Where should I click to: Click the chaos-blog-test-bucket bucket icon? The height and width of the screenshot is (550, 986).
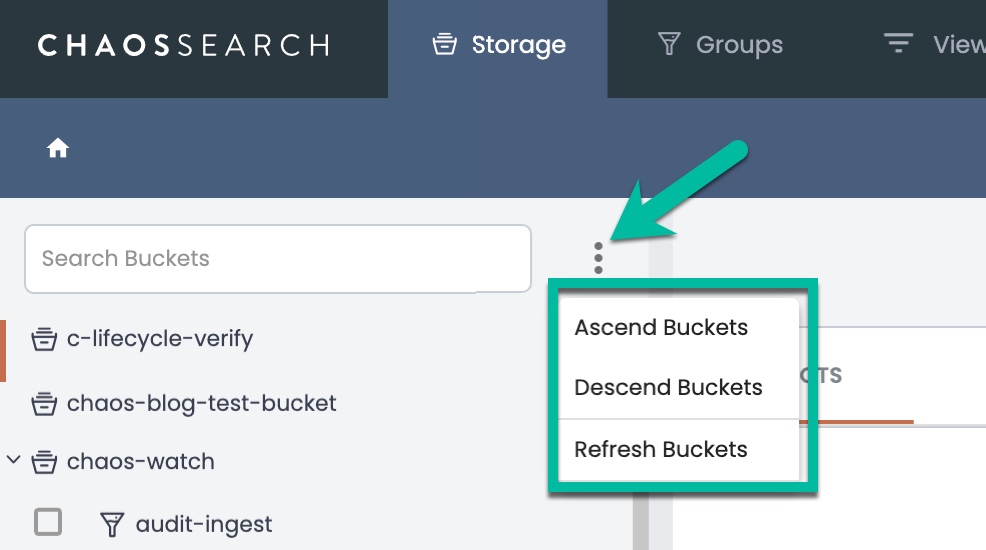pyautogui.click(x=43, y=404)
